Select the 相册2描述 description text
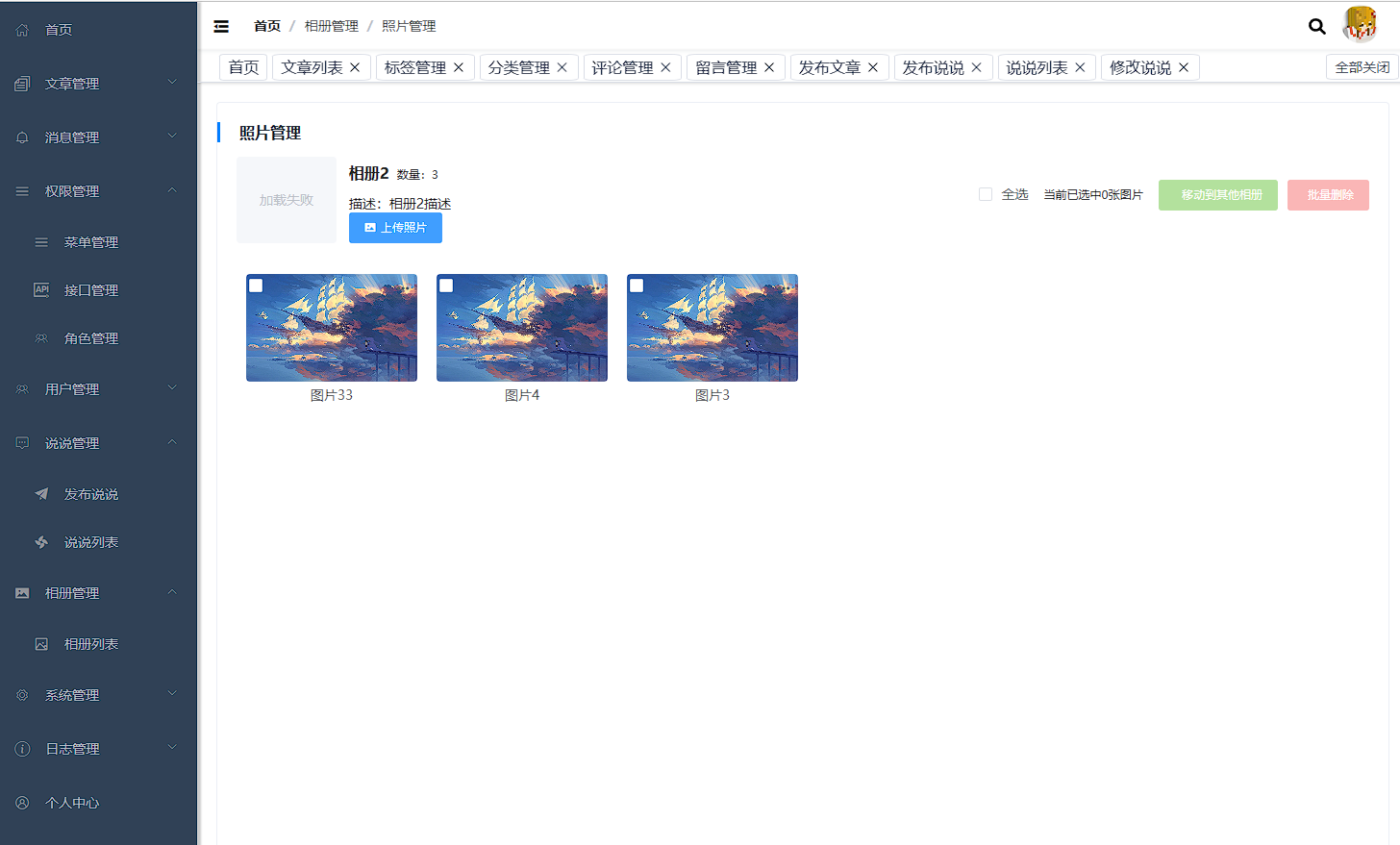1400x845 pixels. tap(420, 204)
